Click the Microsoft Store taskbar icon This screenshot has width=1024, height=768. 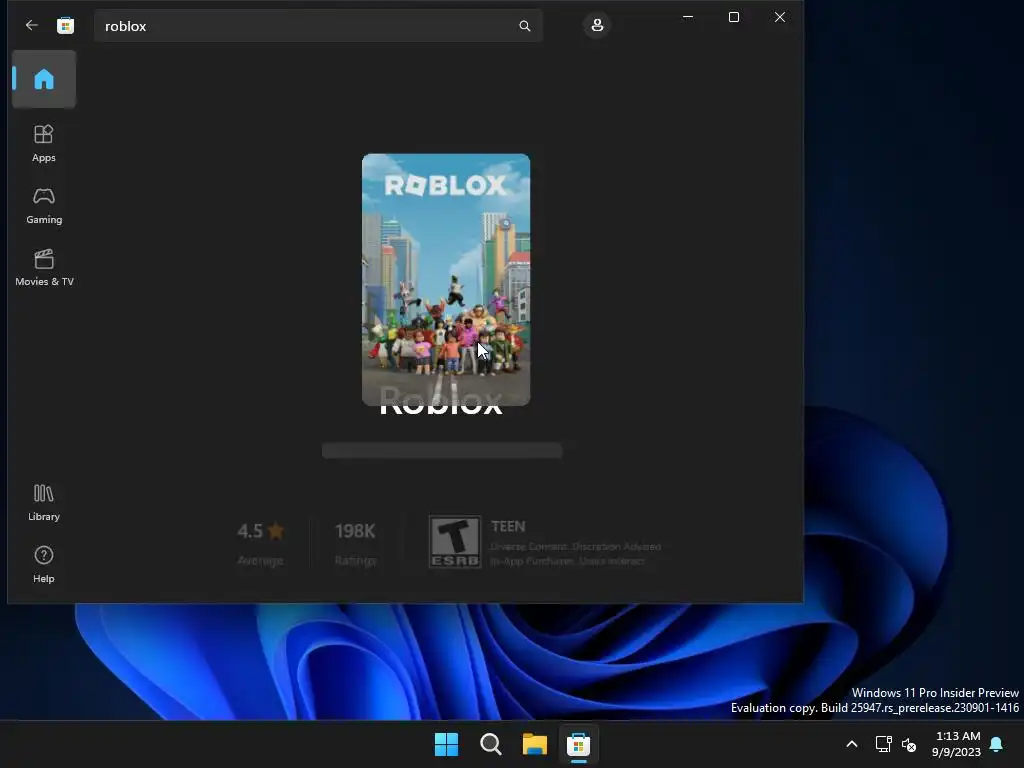(x=578, y=744)
